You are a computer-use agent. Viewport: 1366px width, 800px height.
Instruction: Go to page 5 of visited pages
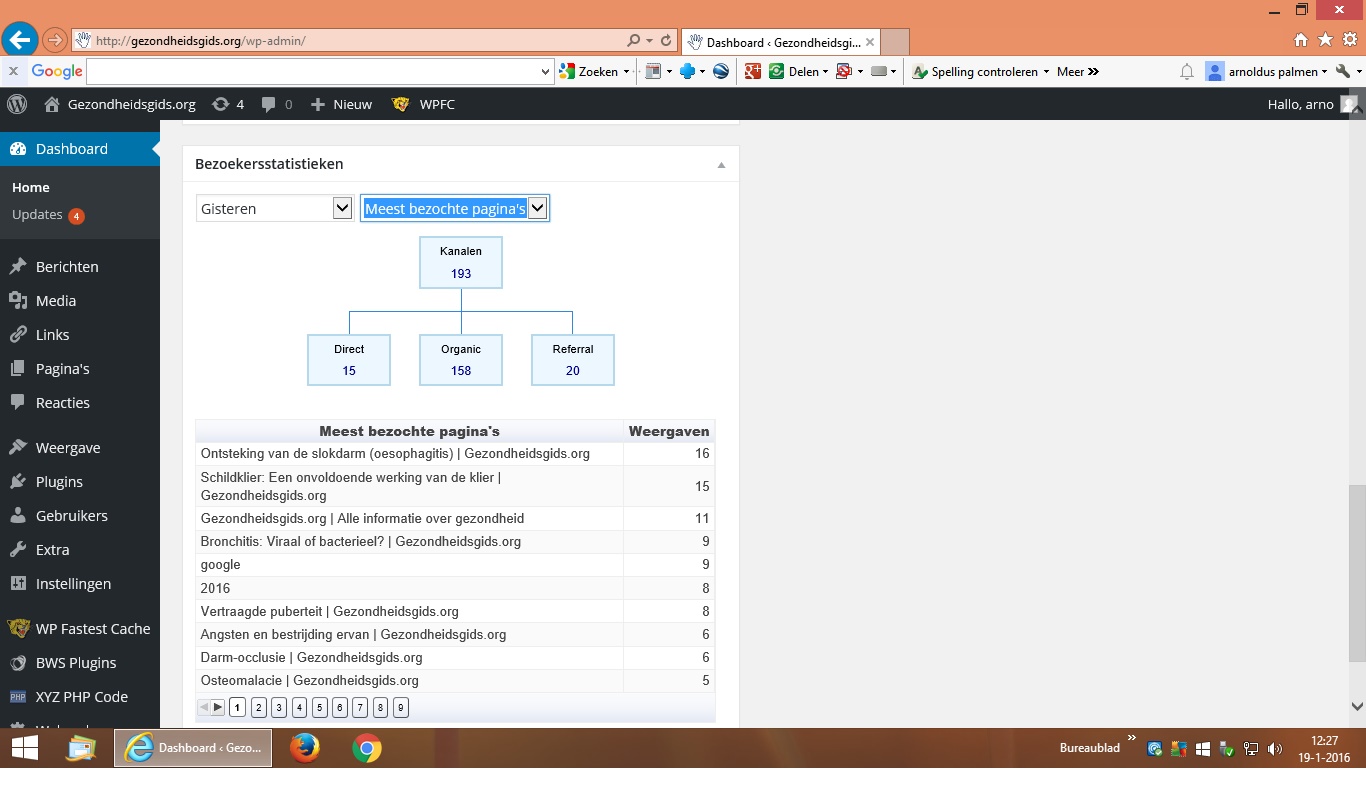(319, 708)
